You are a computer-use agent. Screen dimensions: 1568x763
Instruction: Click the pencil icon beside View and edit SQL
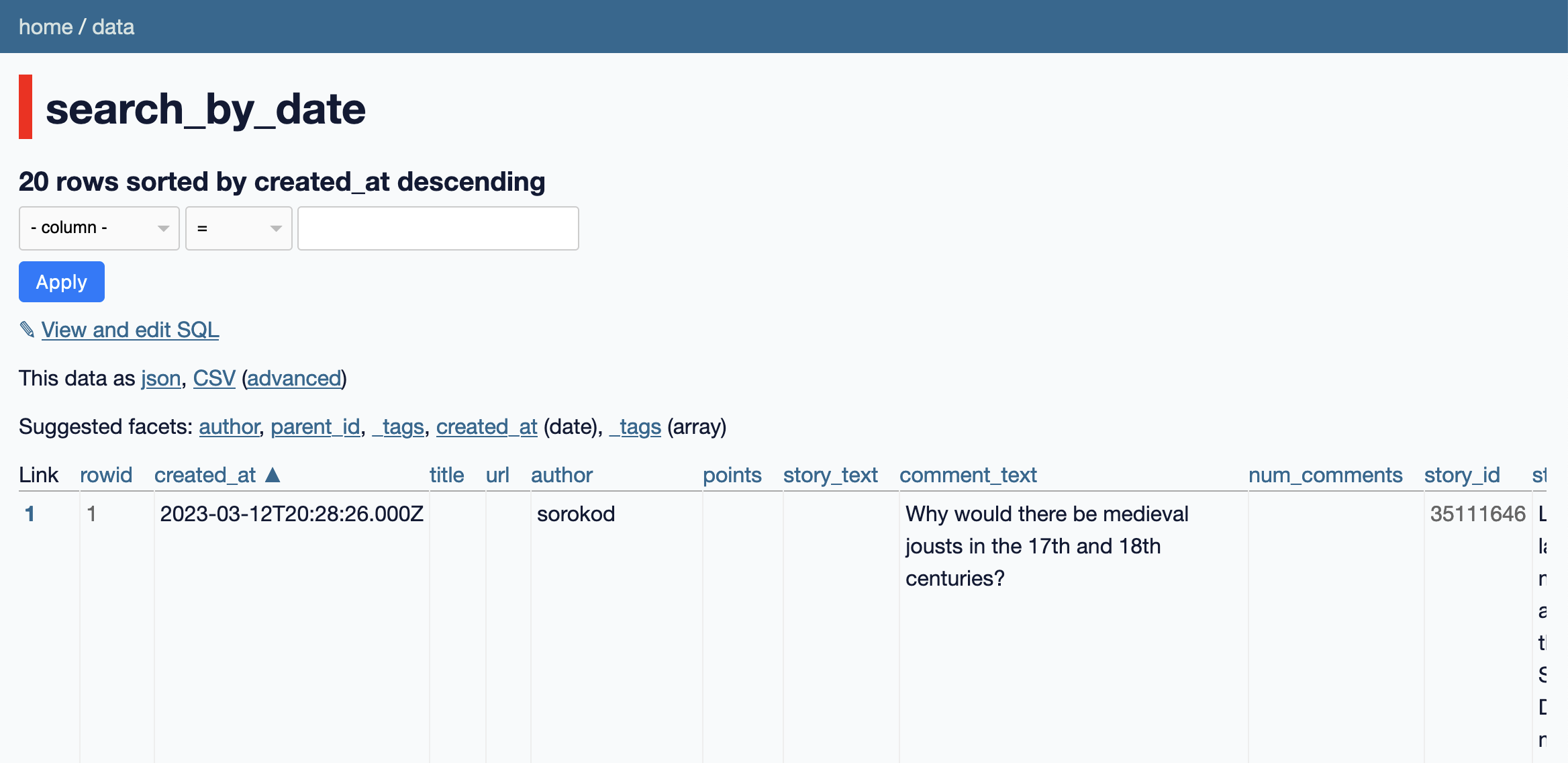click(27, 330)
